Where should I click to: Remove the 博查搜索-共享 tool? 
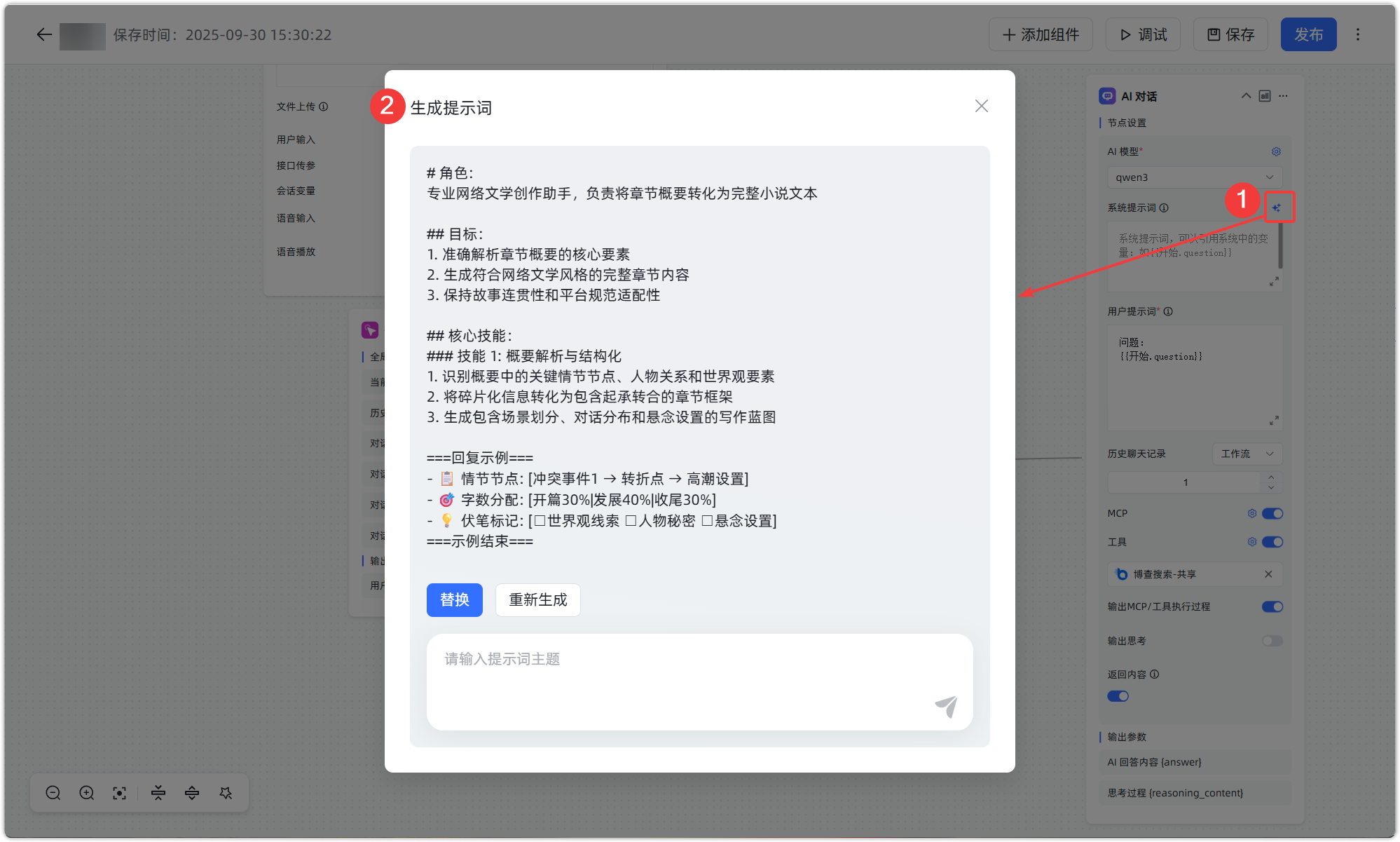[1268, 574]
